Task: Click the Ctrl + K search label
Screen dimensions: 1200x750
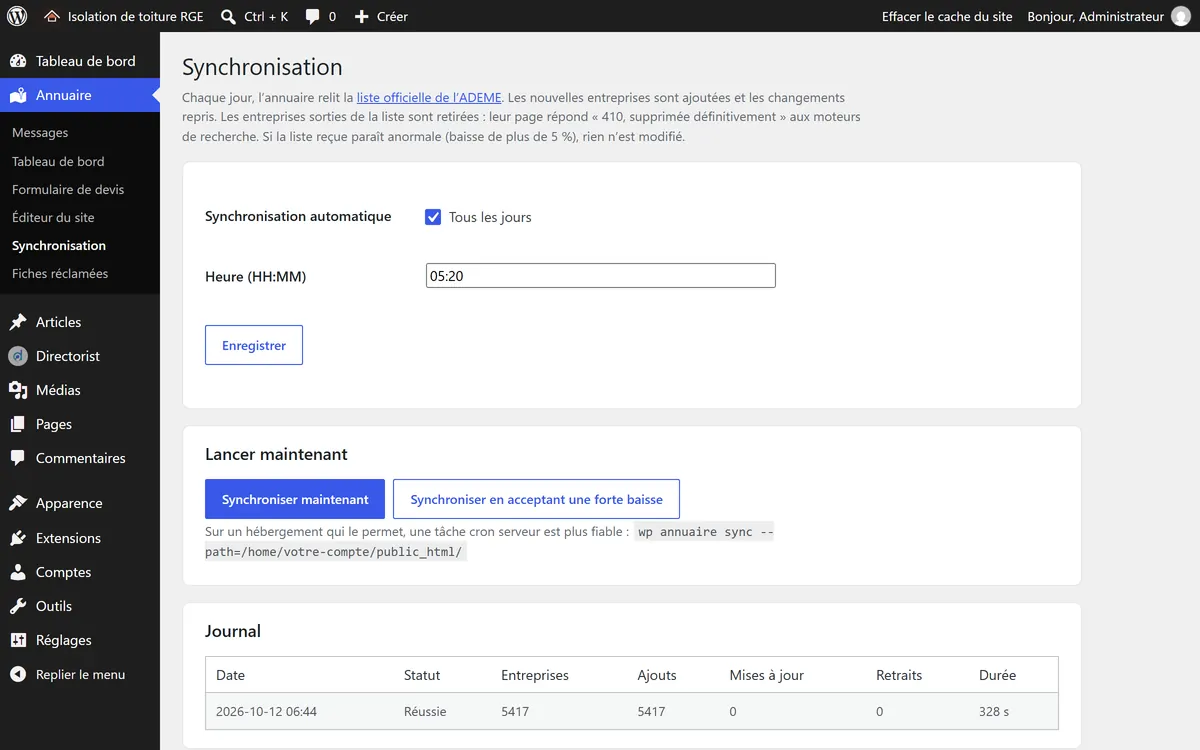Action: 266,16
